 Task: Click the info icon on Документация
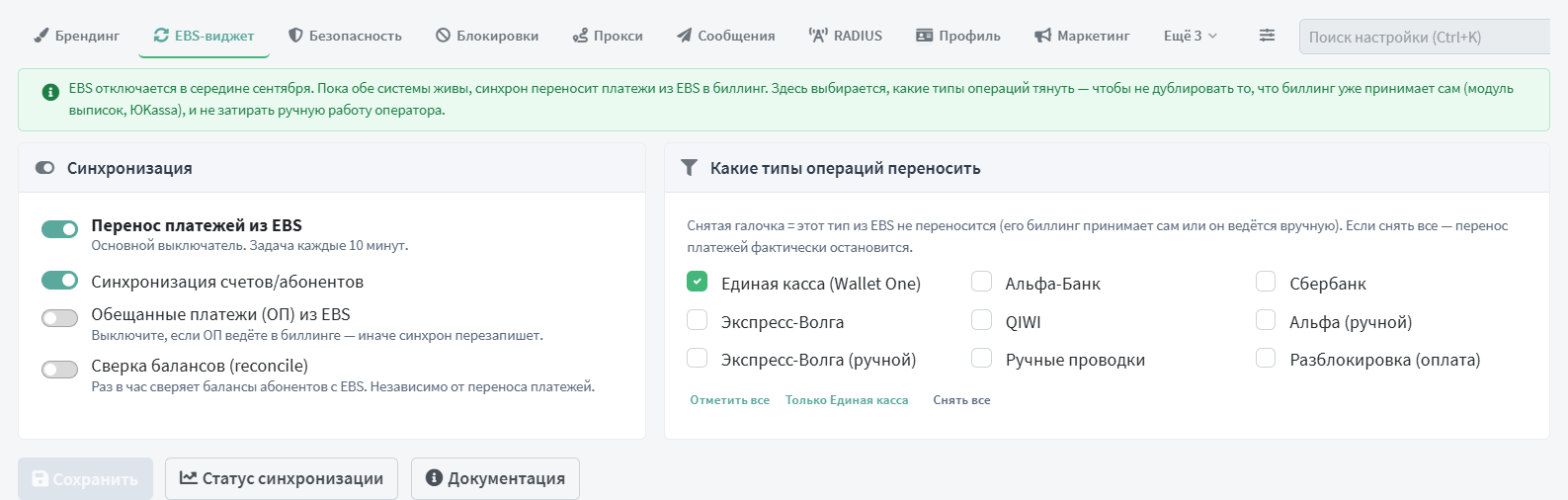[x=434, y=478]
